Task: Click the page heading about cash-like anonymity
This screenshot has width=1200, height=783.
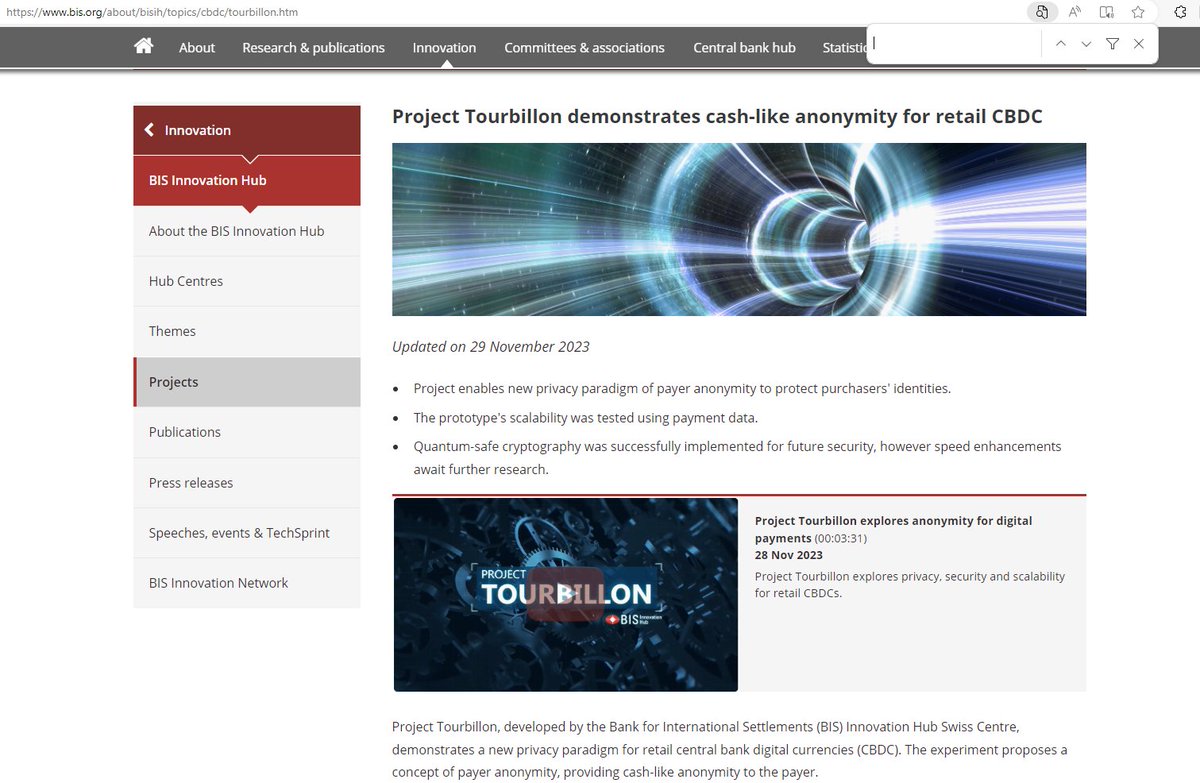Action: pos(717,116)
